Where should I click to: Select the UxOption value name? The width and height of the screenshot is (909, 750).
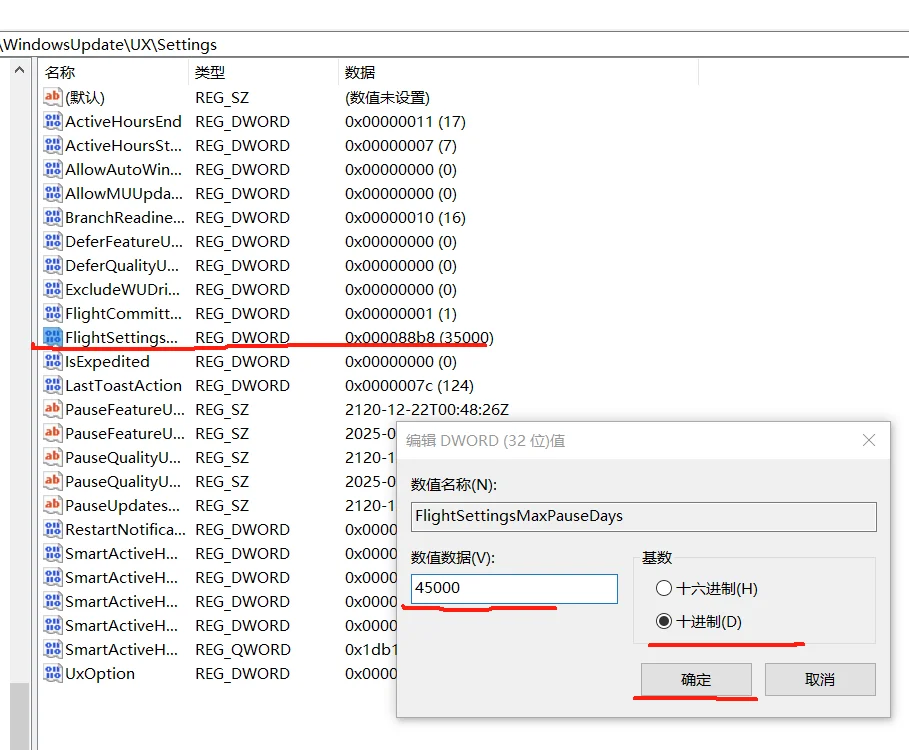100,673
